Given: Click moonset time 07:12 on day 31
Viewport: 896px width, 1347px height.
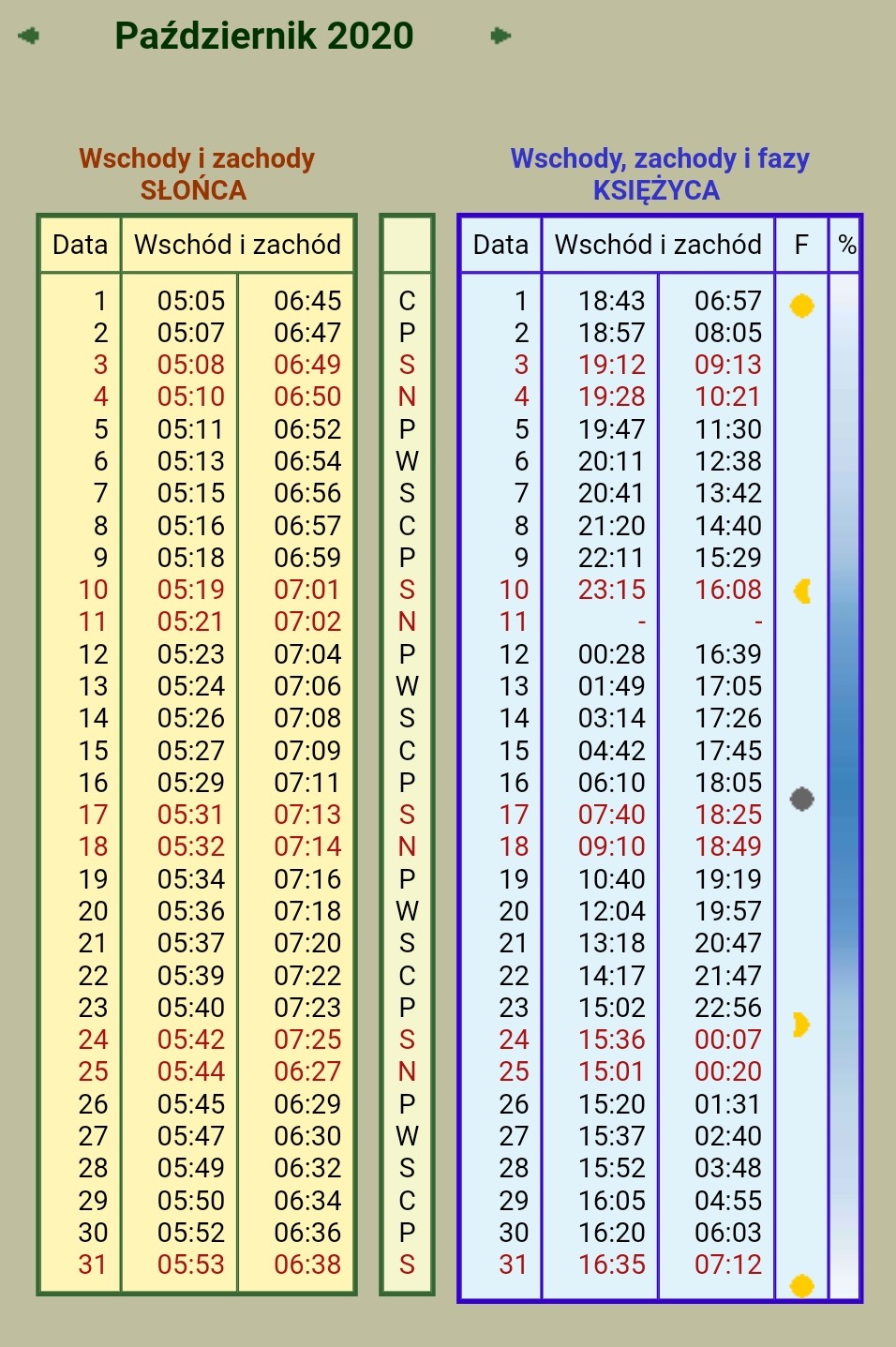Looking at the screenshot, I should (728, 1265).
